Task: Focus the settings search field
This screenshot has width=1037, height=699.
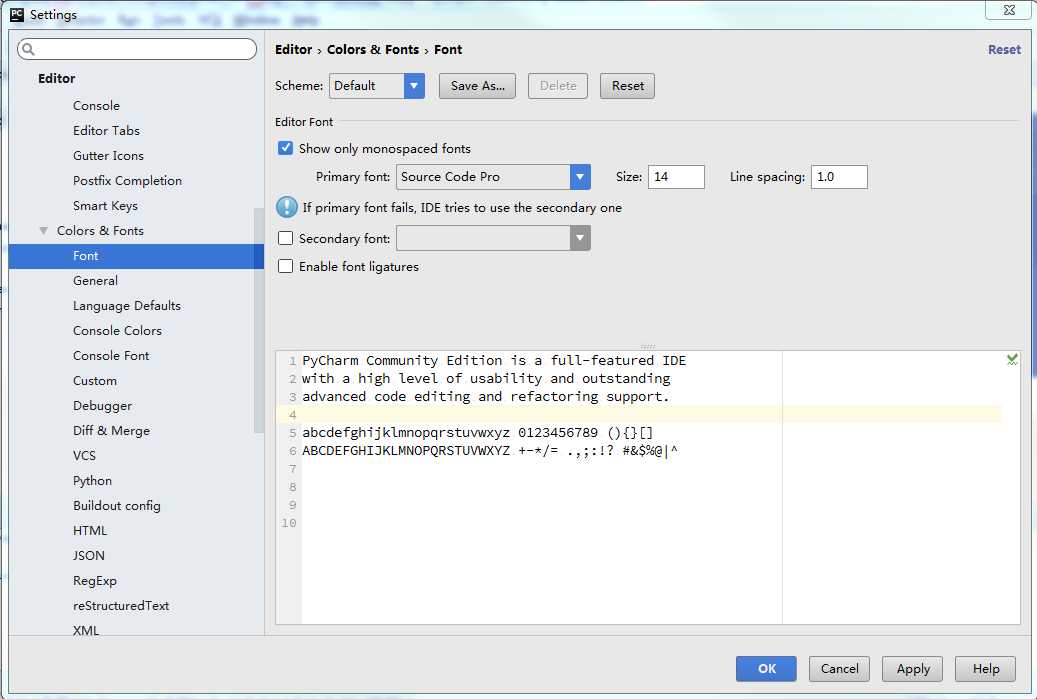Action: (137, 49)
